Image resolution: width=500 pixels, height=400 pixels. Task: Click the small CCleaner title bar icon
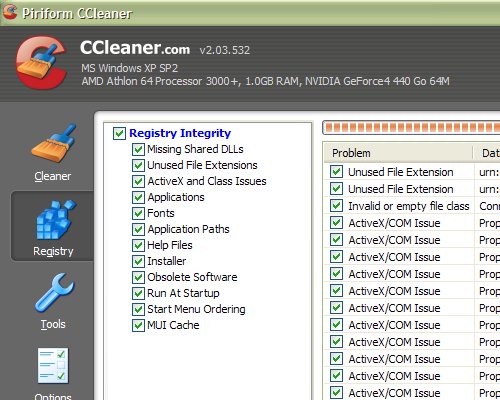point(10,13)
